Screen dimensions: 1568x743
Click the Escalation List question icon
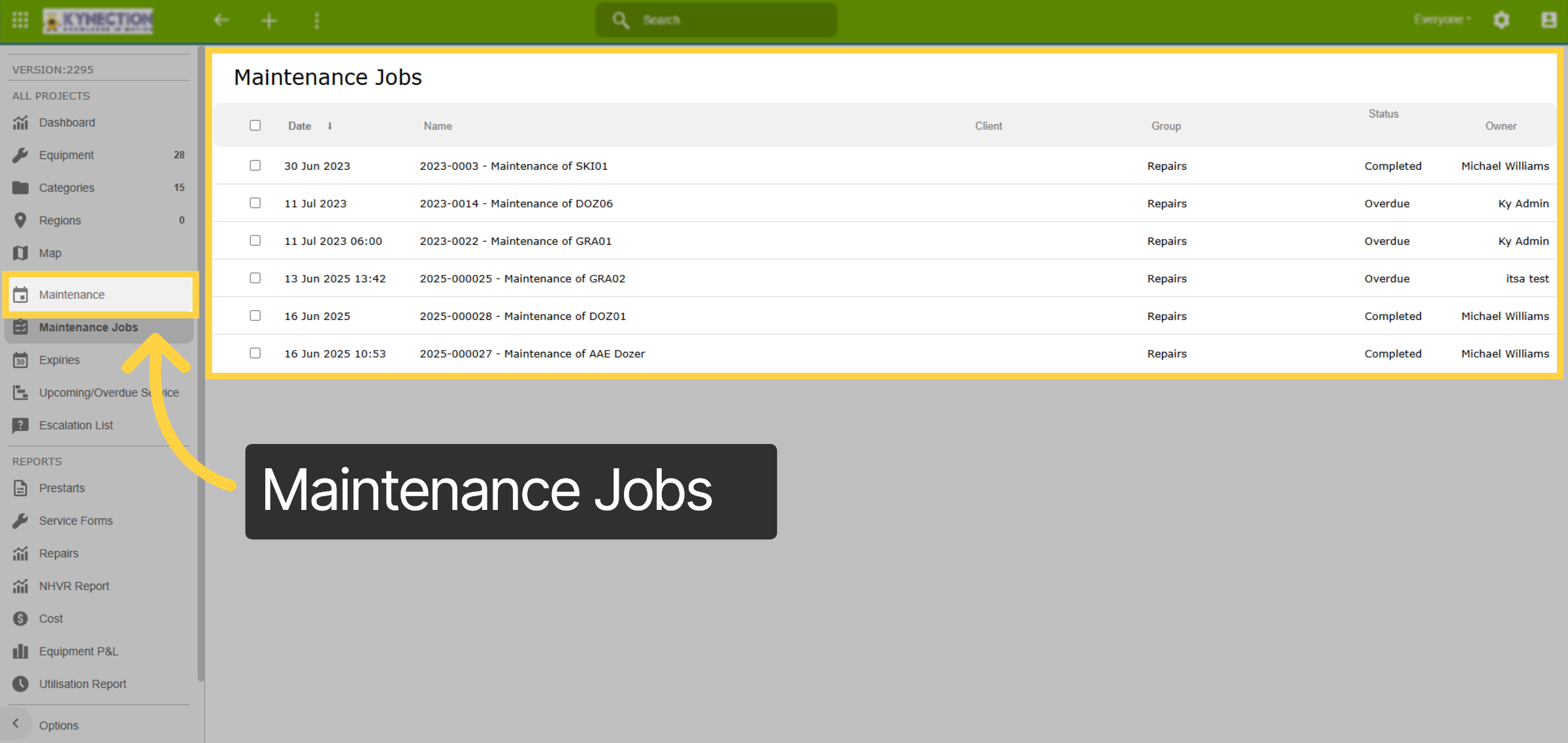[x=21, y=426]
